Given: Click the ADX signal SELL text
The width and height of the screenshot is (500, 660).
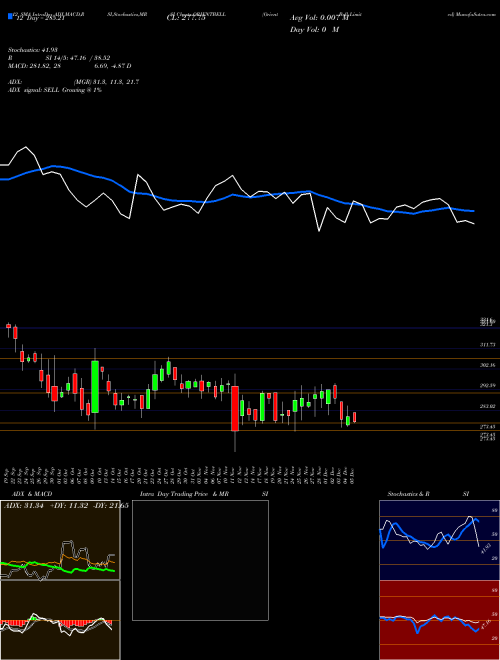Looking at the screenshot, I should pyautogui.click(x=55, y=90).
